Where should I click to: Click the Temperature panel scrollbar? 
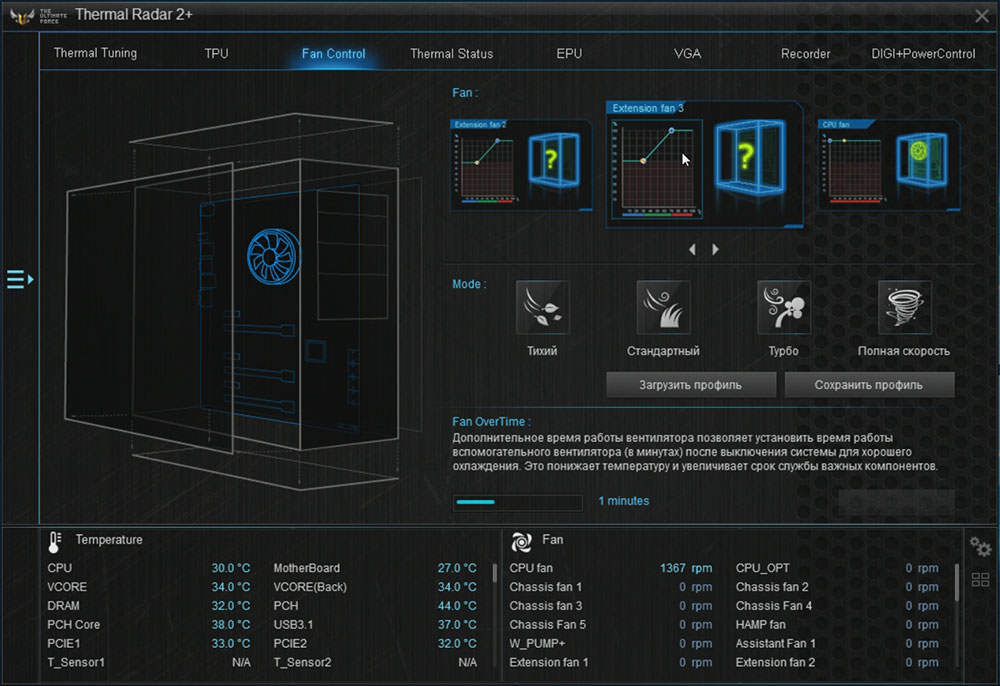pos(495,572)
